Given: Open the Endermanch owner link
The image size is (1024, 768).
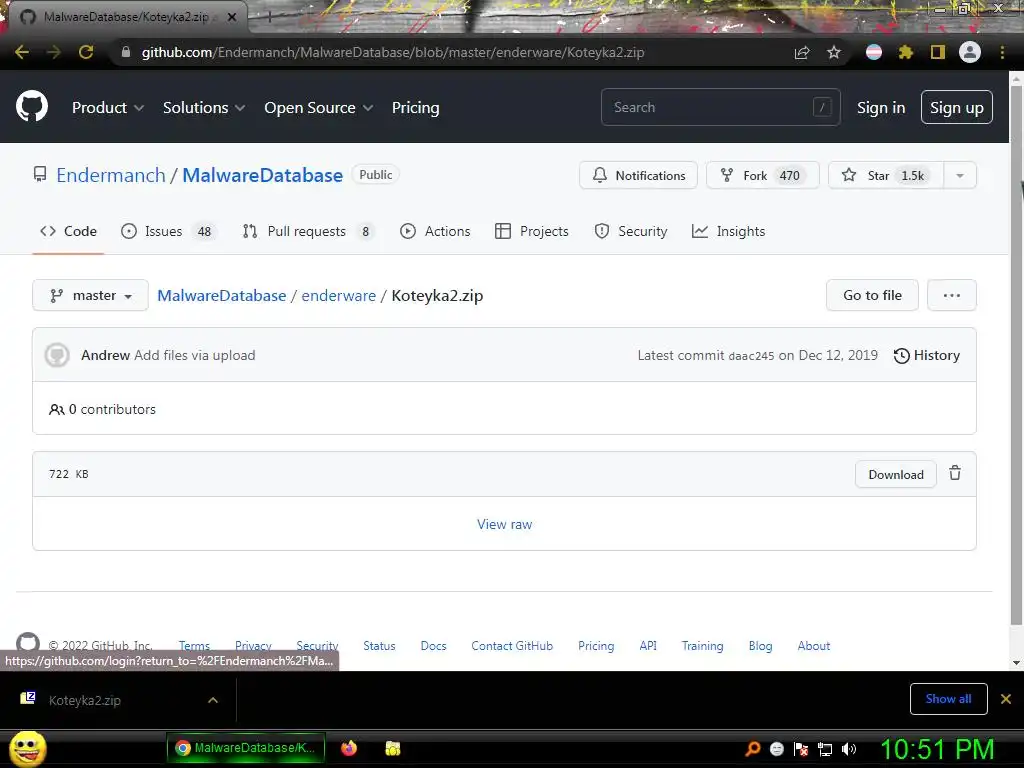Looking at the screenshot, I should [x=111, y=175].
